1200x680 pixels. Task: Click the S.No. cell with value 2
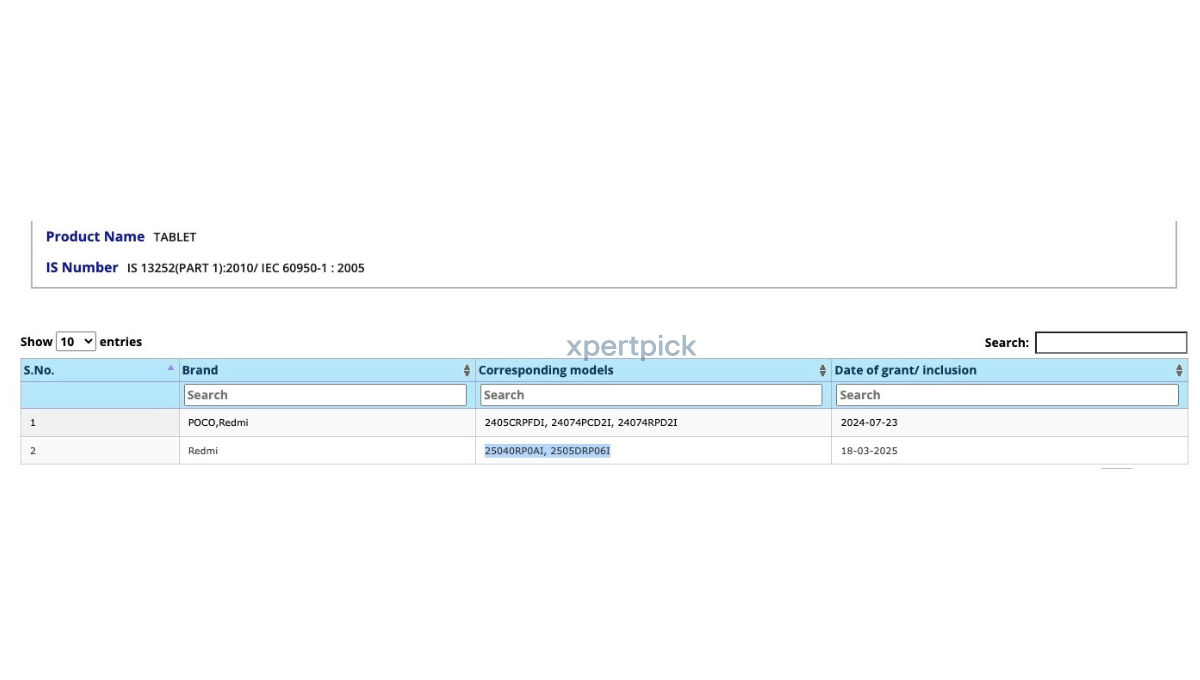(x=100, y=451)
